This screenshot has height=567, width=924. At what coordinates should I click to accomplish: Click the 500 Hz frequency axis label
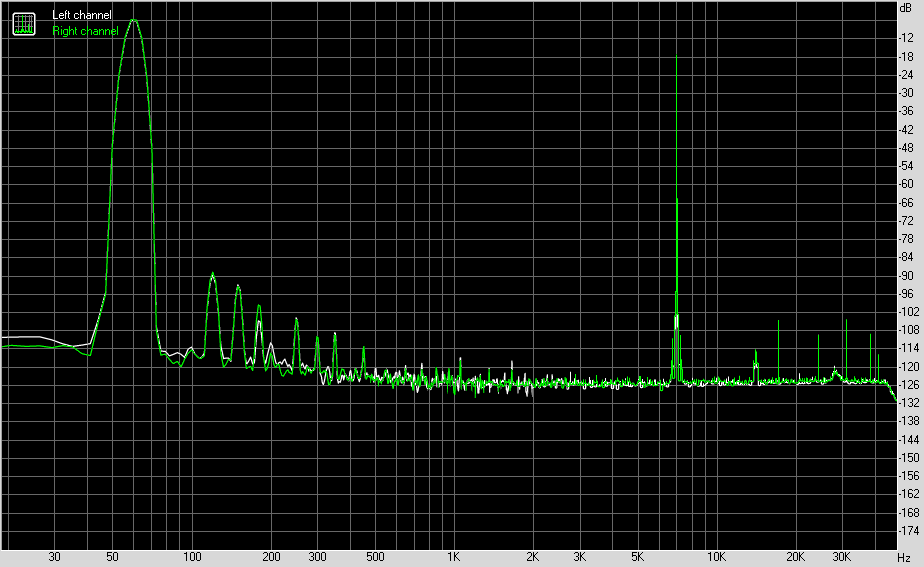pyautogui.click(x=375, y=557)
